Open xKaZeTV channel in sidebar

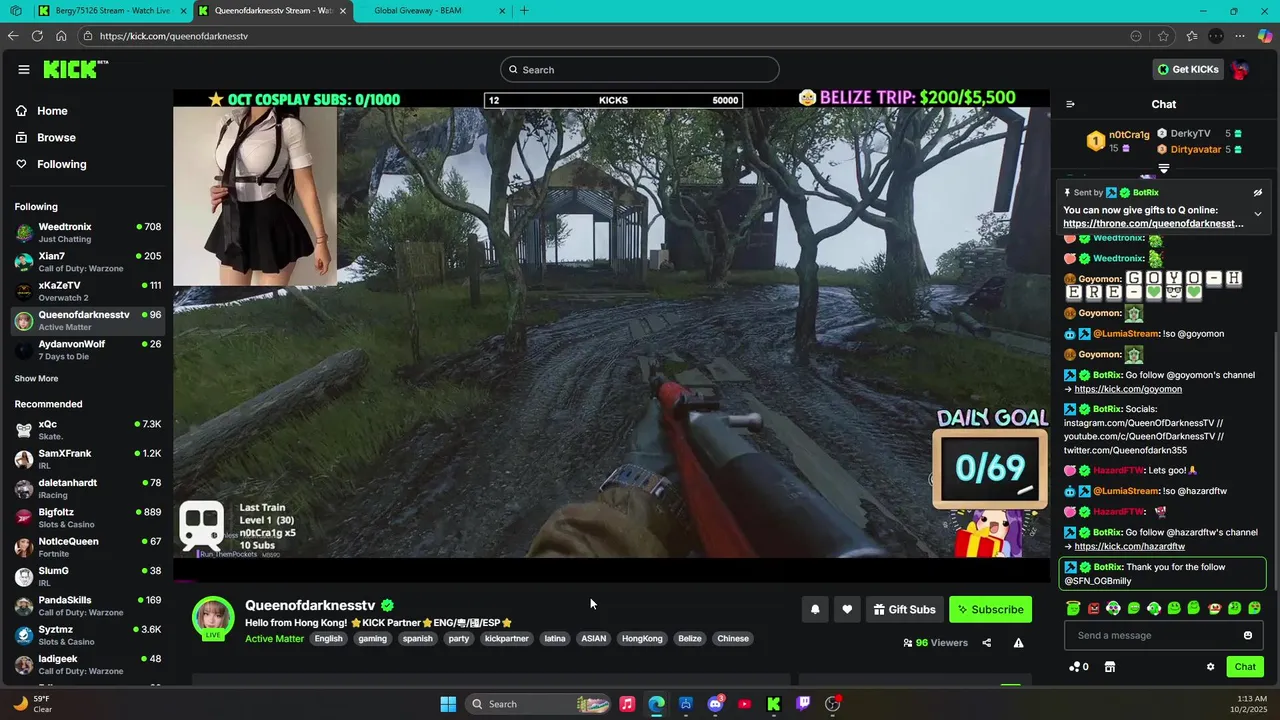click(x=88, y=291)
